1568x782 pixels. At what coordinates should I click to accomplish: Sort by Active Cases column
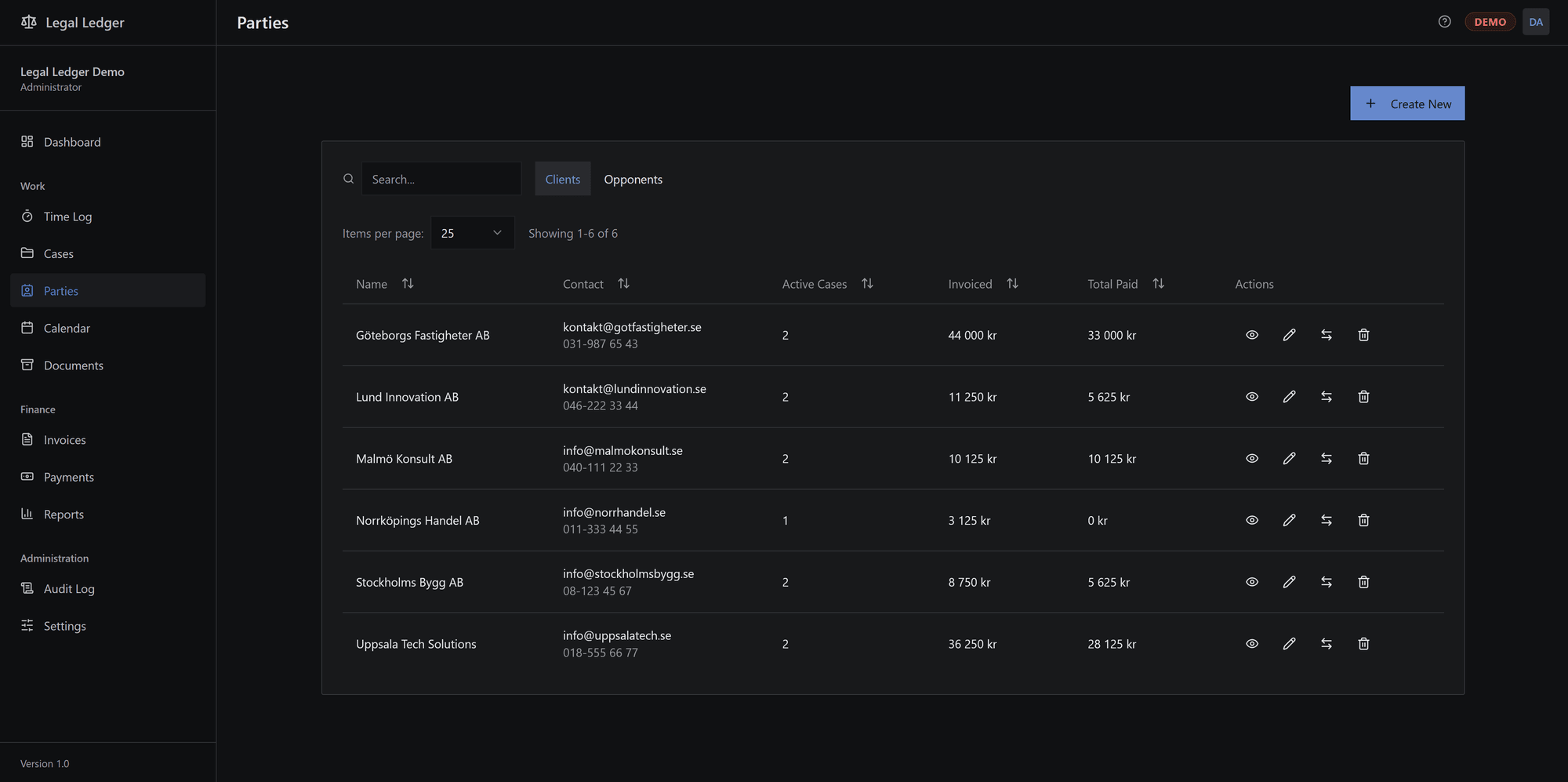(x=867, y=284)
